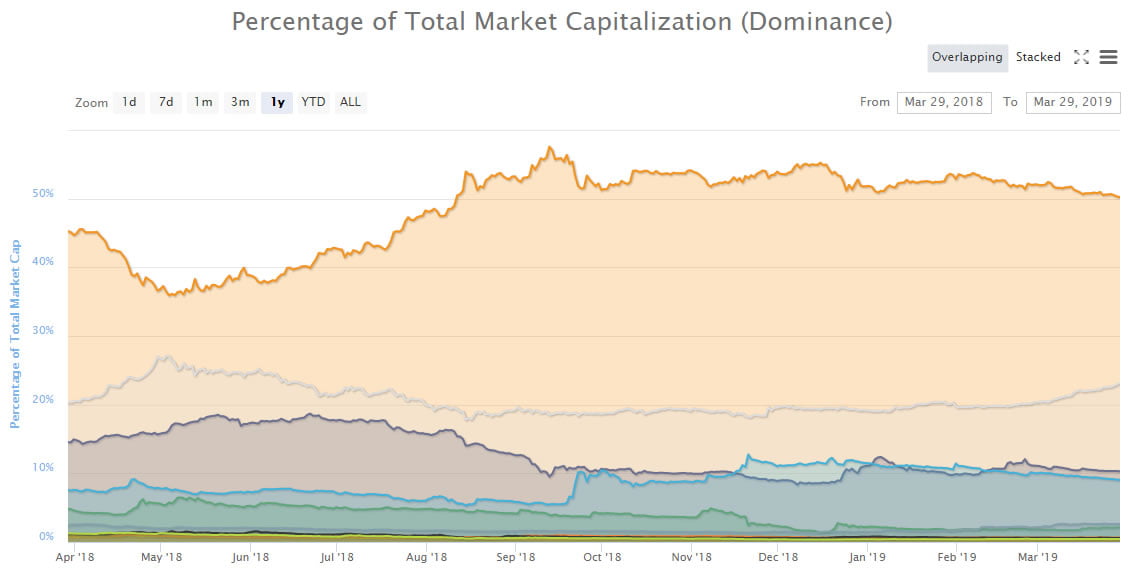Select the Overlapping view mode
The width and height of the screenshot is (1131, 580).
(967, 57)
